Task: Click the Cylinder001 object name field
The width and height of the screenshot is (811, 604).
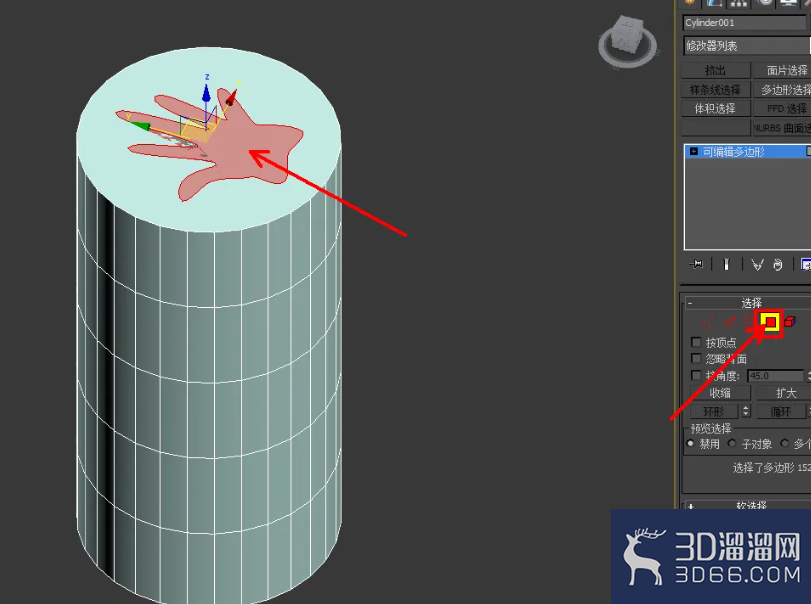Action: point(745,23)
